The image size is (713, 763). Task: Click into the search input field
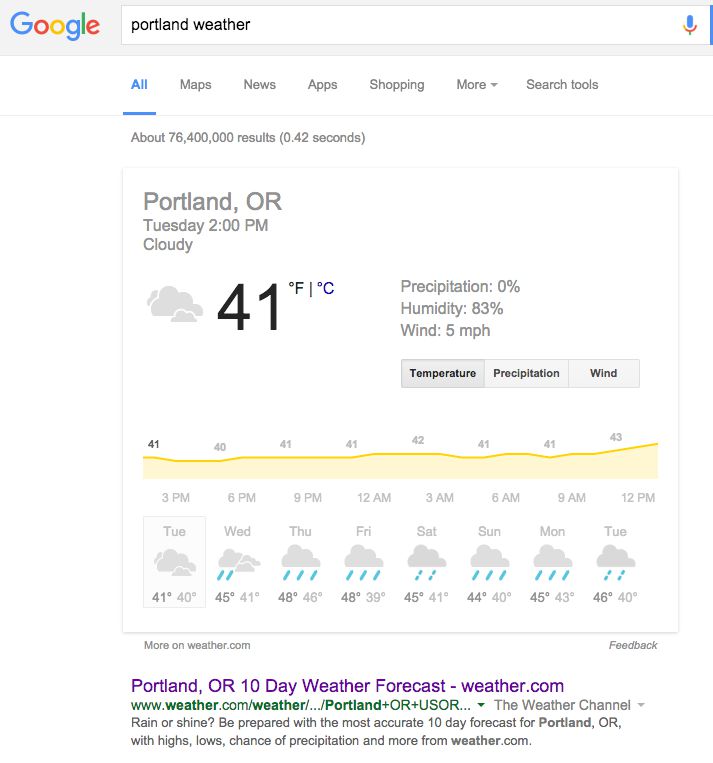point(400,25)
